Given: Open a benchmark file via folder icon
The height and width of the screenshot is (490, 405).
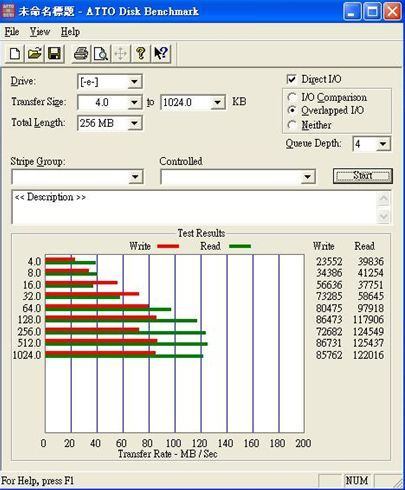Looking at the screenshot, I should (34, 54).
